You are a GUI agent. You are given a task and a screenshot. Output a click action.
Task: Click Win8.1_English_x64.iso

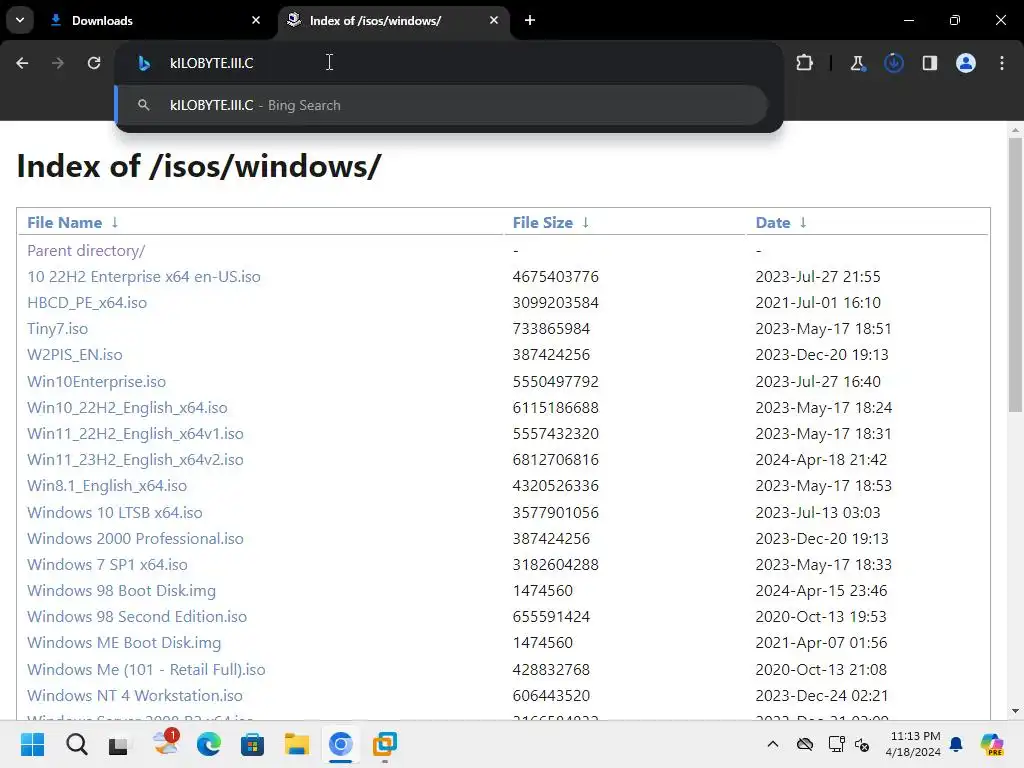pos(107,486)
